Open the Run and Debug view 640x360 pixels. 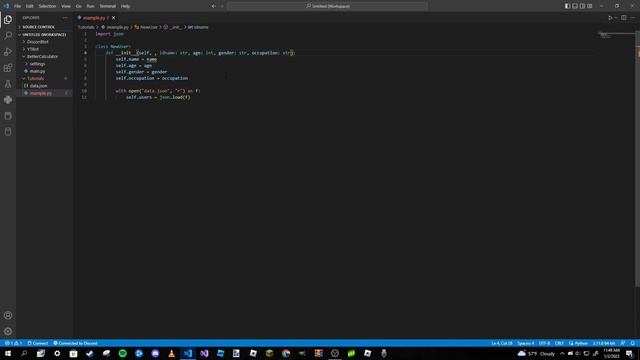pyautogui.click(x=8, y=52)
